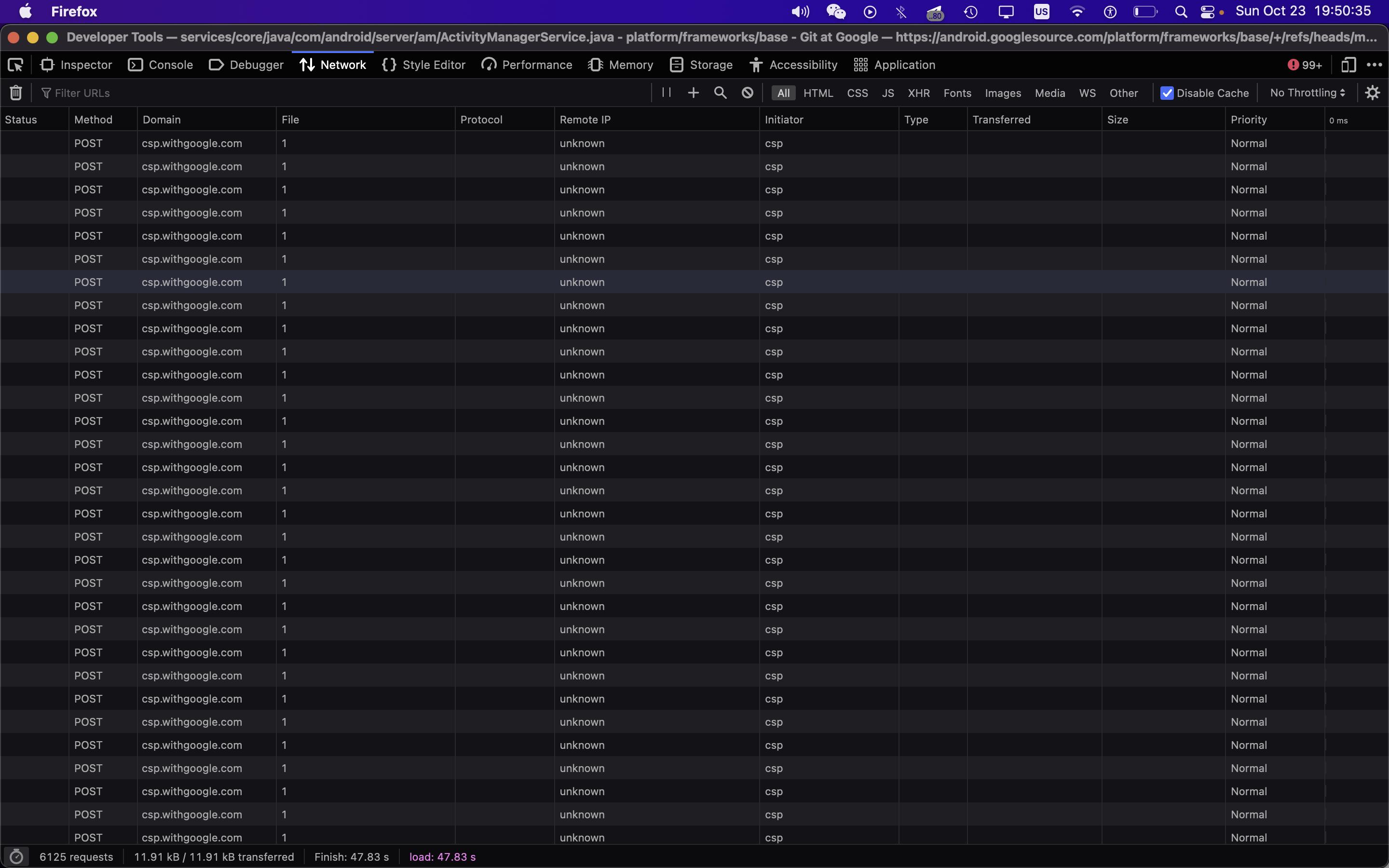The height and width of the screenshot is (868, 1389).
Task: Switch to the Storage tab
Action: [701, 65]
